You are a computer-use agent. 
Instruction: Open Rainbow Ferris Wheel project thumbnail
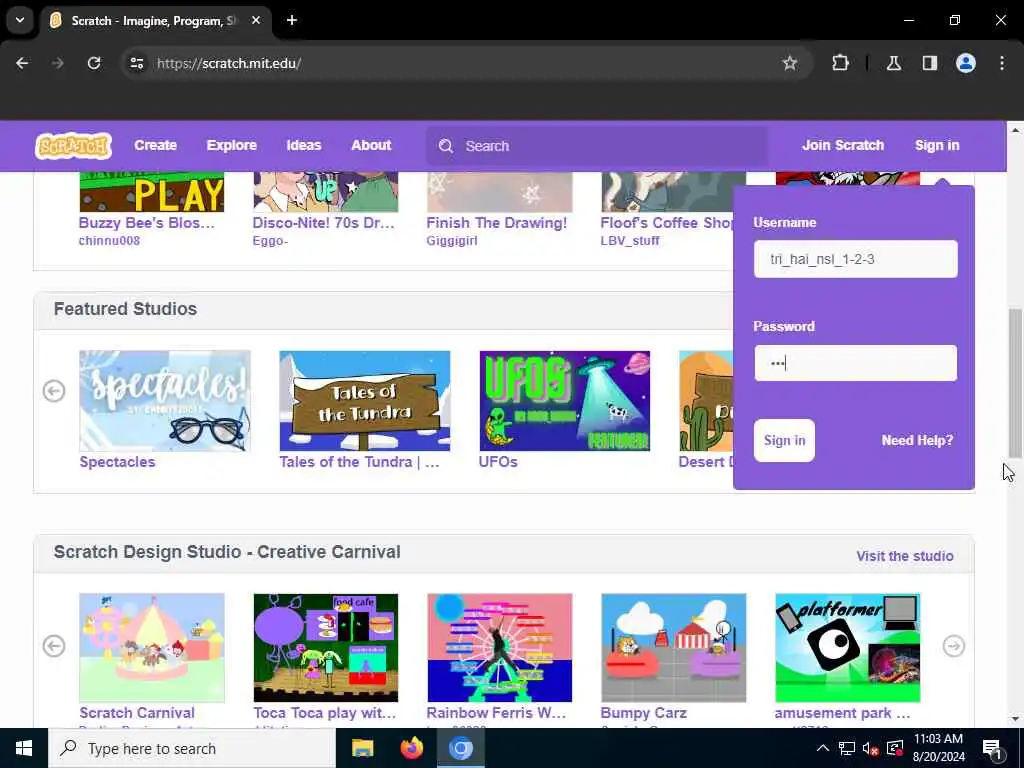(x=500, y=648)
